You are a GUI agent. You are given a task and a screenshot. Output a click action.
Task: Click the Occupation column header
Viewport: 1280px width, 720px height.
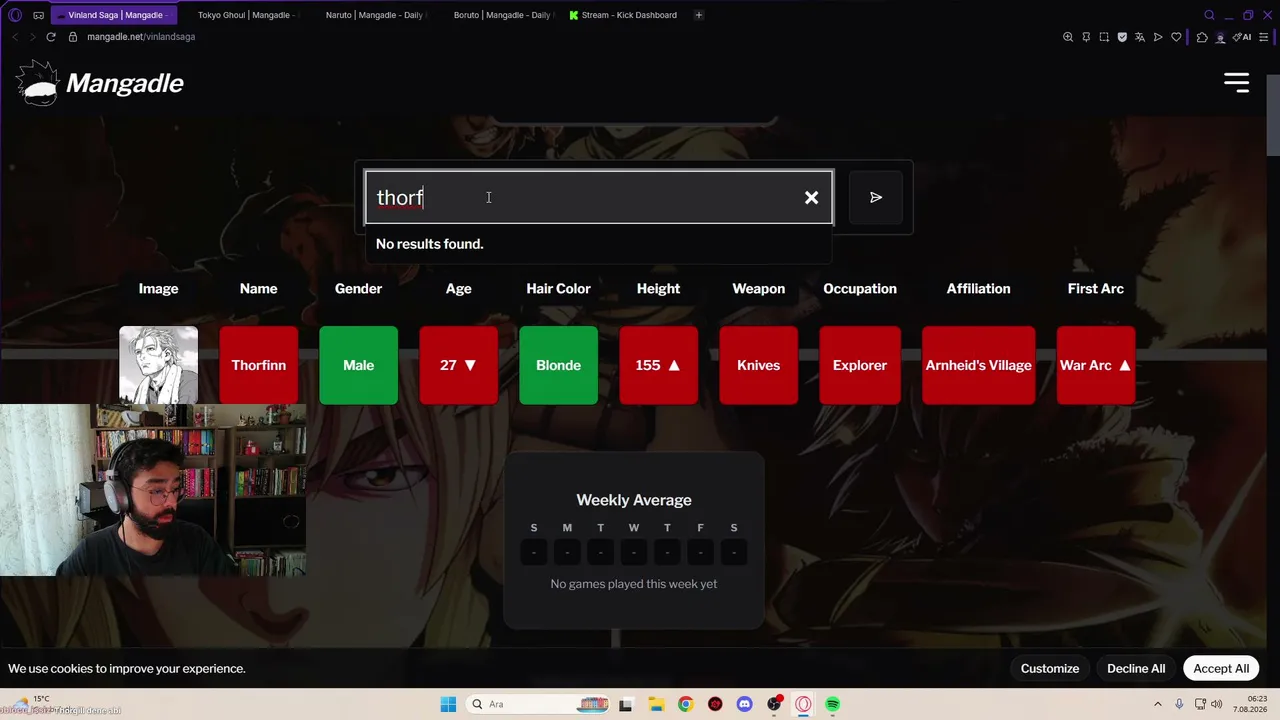pos(860,289)
